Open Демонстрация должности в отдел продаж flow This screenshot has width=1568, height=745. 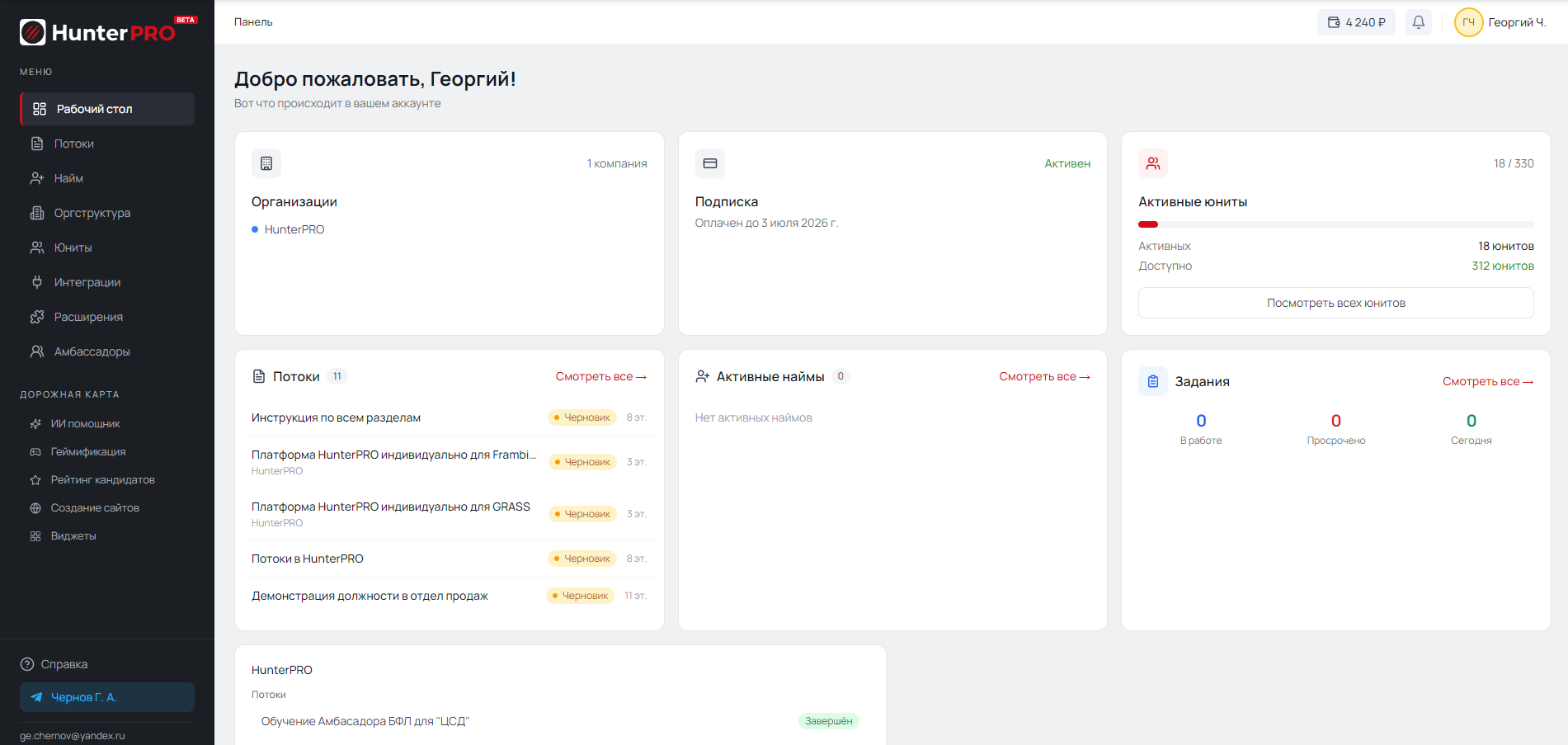[x=450, y=596]
